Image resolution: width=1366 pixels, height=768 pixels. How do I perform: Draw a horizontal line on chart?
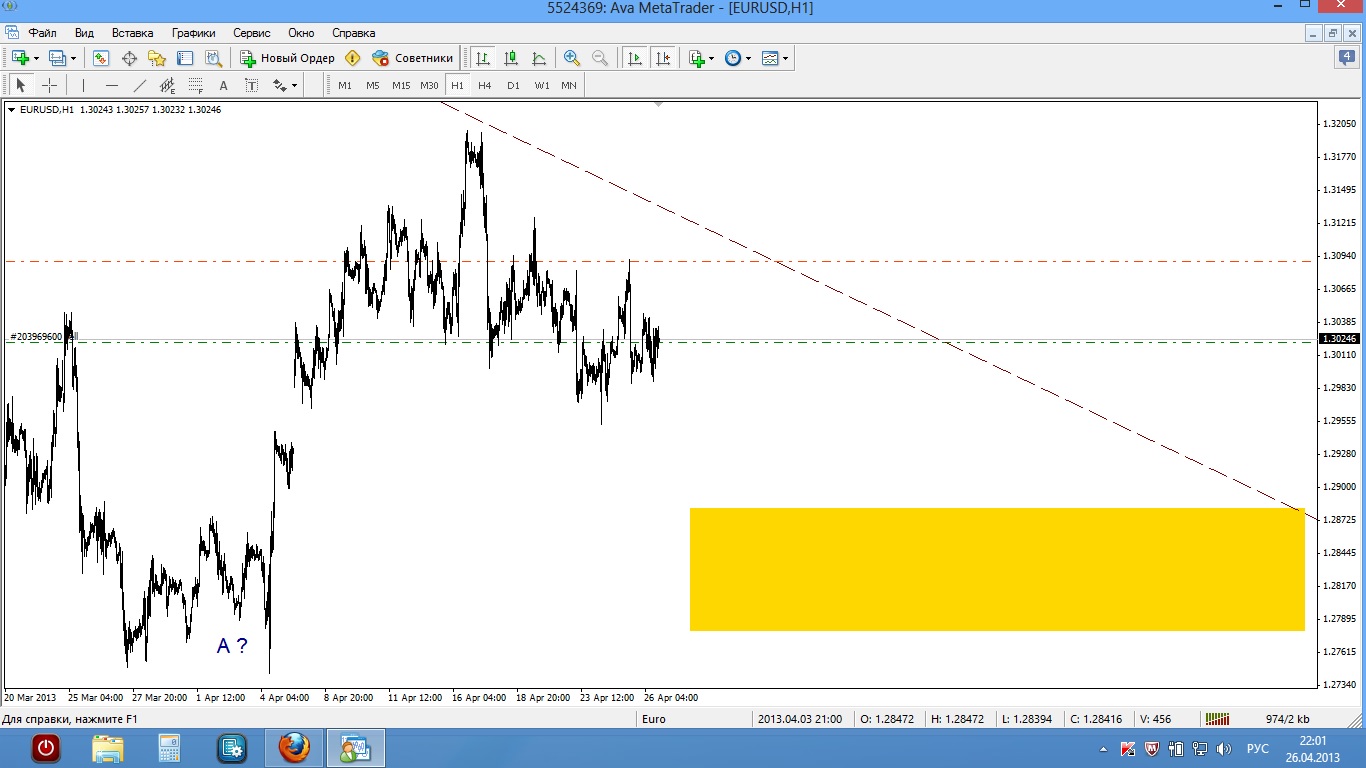112,86
